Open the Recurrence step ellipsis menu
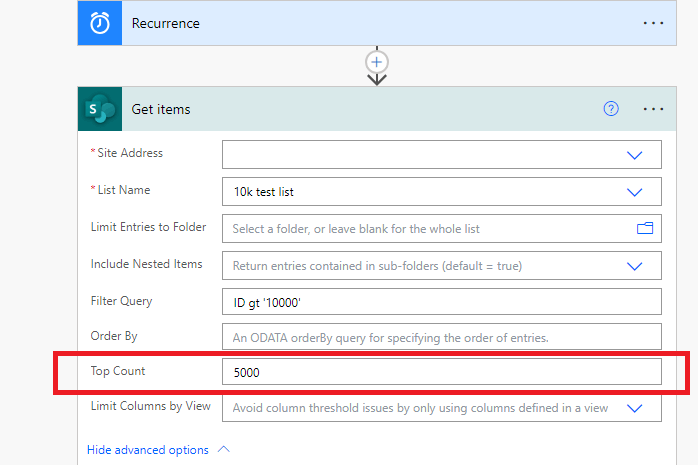Screen dimensions: 698x465 coord(653,23)
